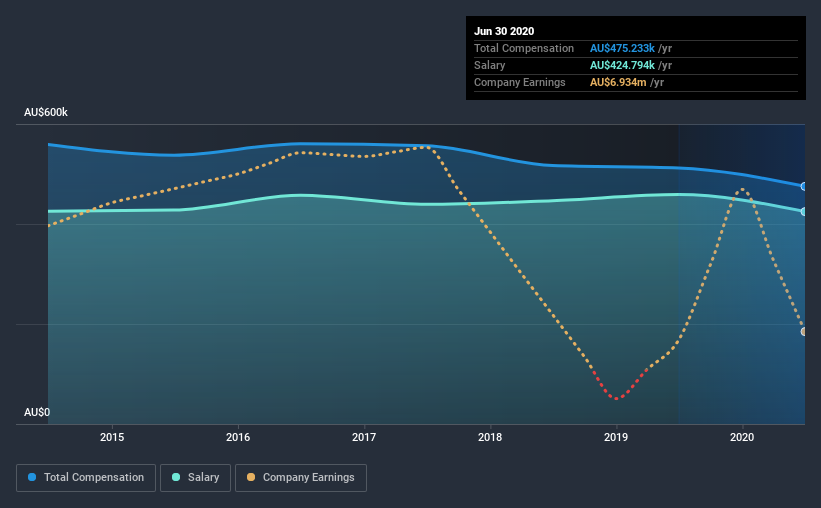The height and width of the screenshot is (508, 821).
Task: Select the 2019 x-axis label
Action: click(616, 437)
